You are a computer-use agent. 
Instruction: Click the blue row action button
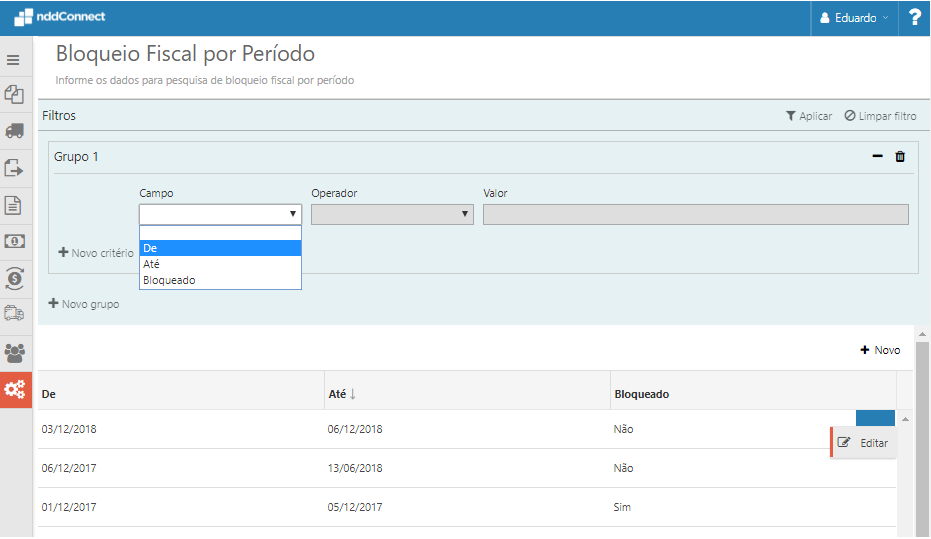875,418
